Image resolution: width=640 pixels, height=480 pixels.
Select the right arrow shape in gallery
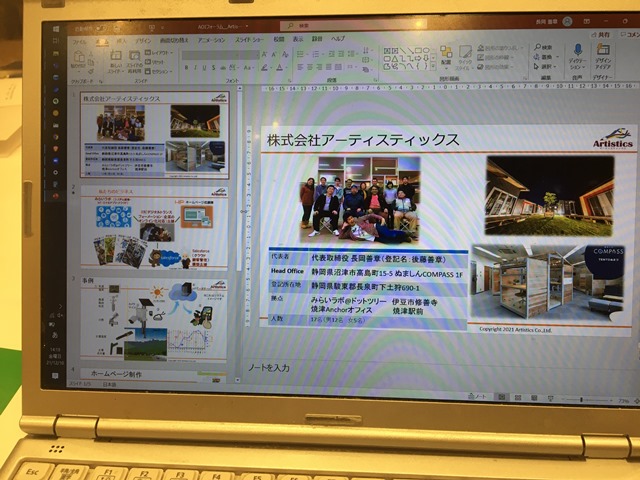(418, 59)
